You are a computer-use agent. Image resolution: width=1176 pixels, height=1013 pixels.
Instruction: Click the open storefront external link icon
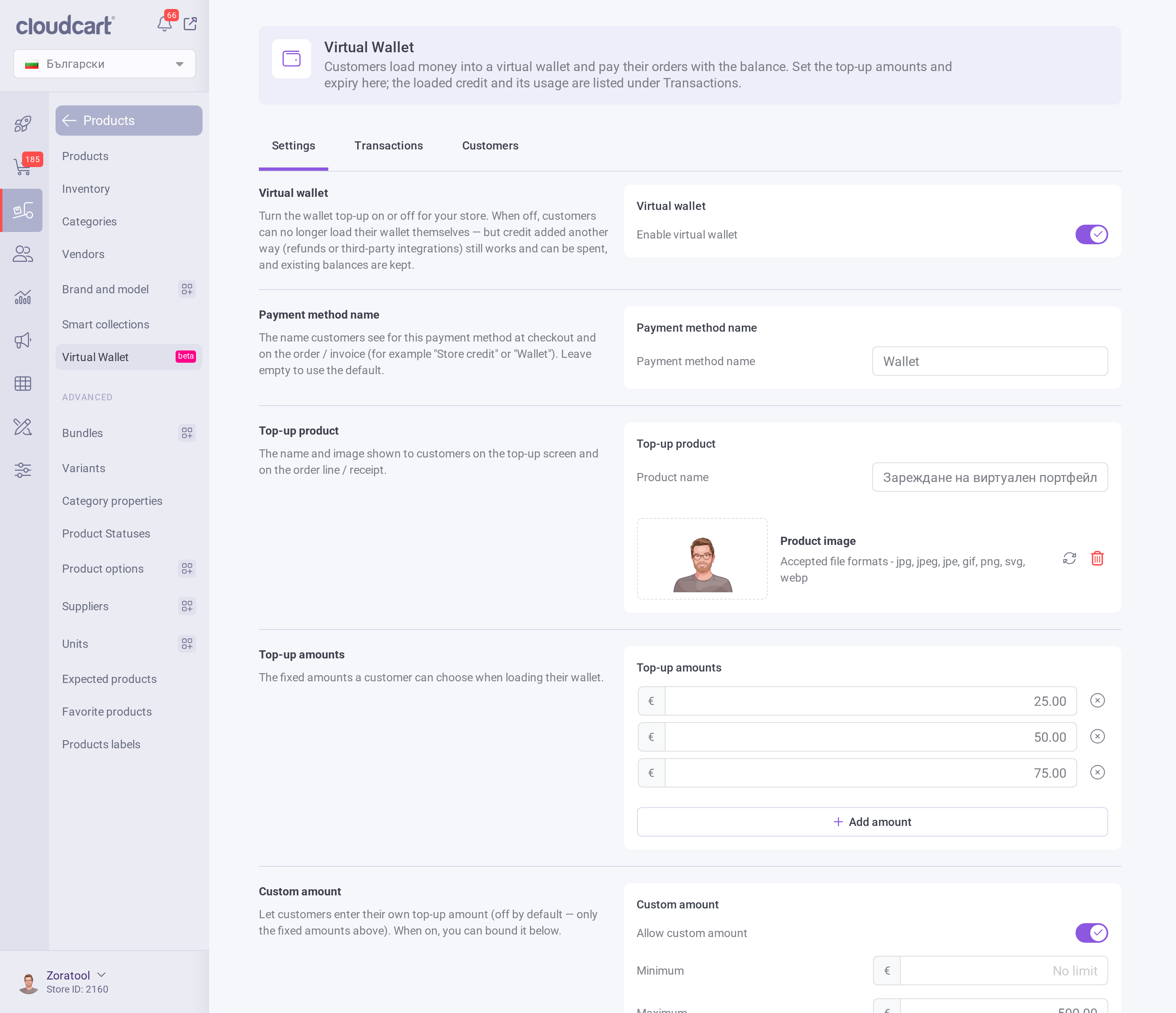pos(190,24)
